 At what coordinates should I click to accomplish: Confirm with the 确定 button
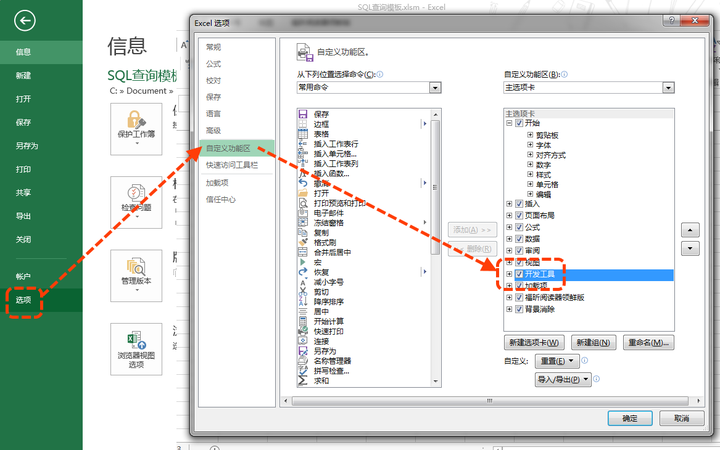[x=630, y=418]
